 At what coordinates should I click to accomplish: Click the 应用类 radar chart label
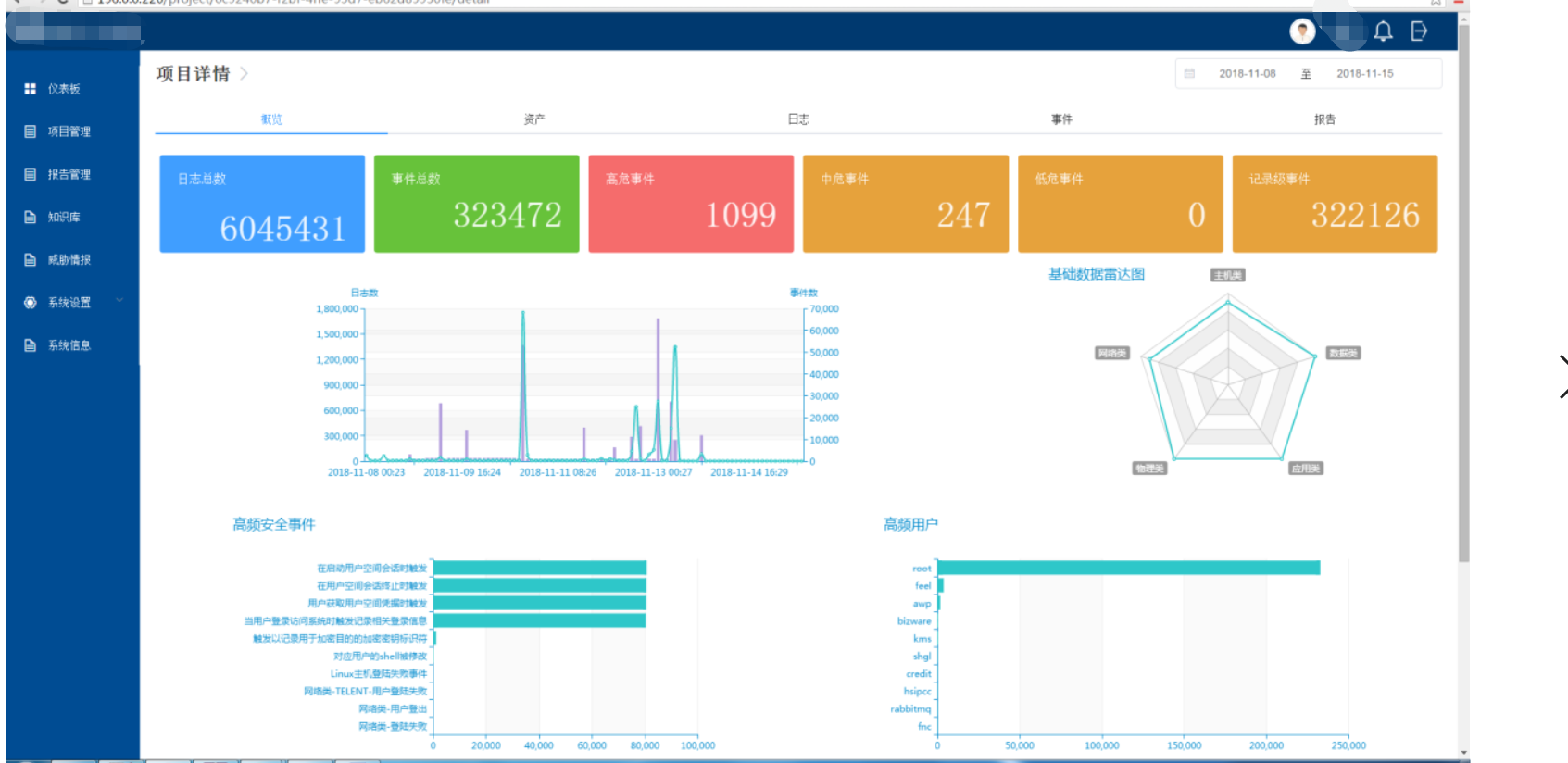pos(1306,469)
